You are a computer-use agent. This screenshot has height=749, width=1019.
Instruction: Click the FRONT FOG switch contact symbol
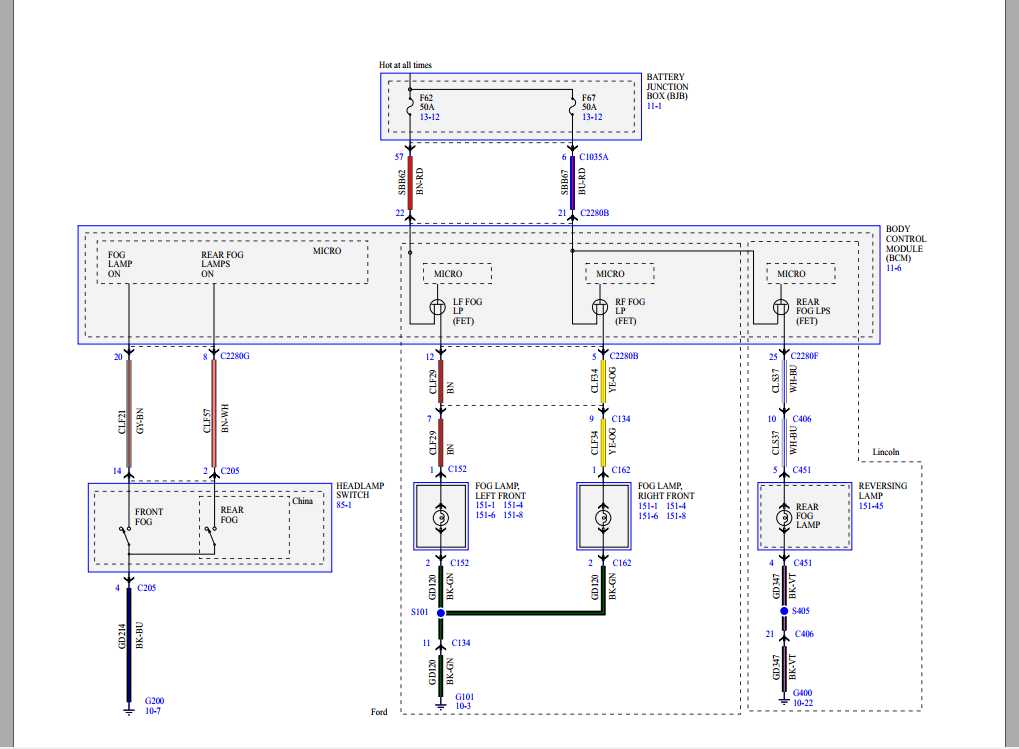[125, 537]
